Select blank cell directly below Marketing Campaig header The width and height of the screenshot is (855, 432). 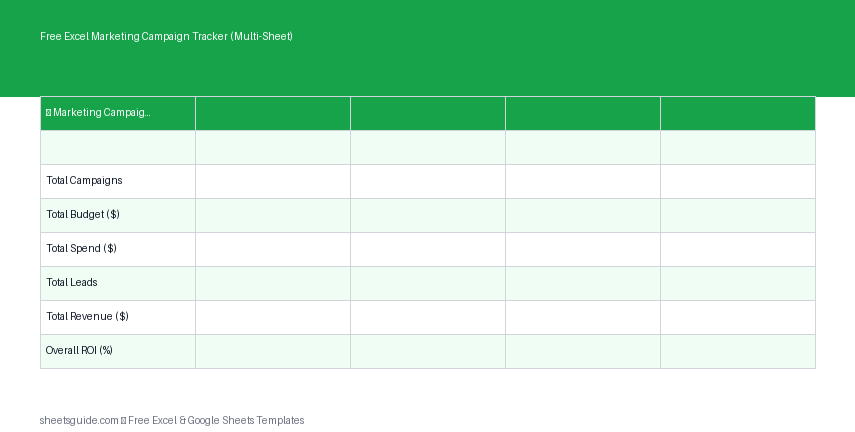tap(117, 147)
